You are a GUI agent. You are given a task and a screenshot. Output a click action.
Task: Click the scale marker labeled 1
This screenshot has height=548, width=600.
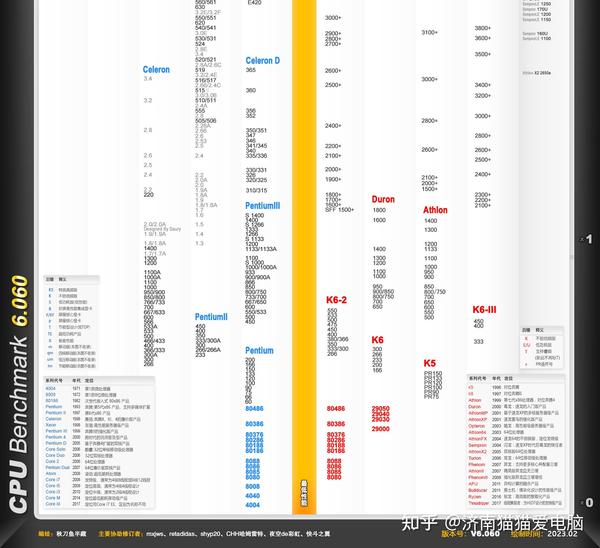pyautogui.click(x=589, y=239)
